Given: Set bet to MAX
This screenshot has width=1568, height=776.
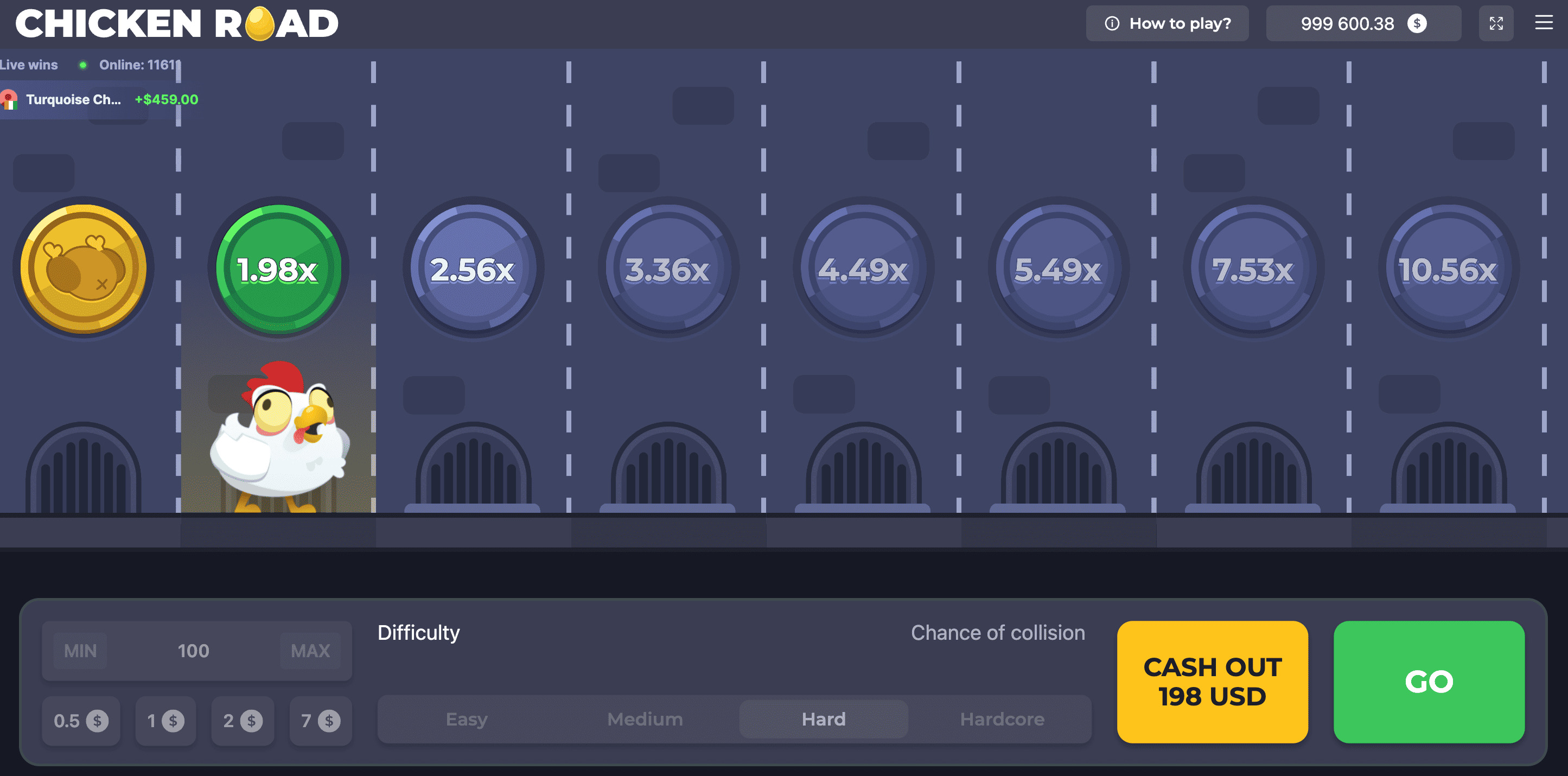Looking at the screenshot, I should click(310, 651).
